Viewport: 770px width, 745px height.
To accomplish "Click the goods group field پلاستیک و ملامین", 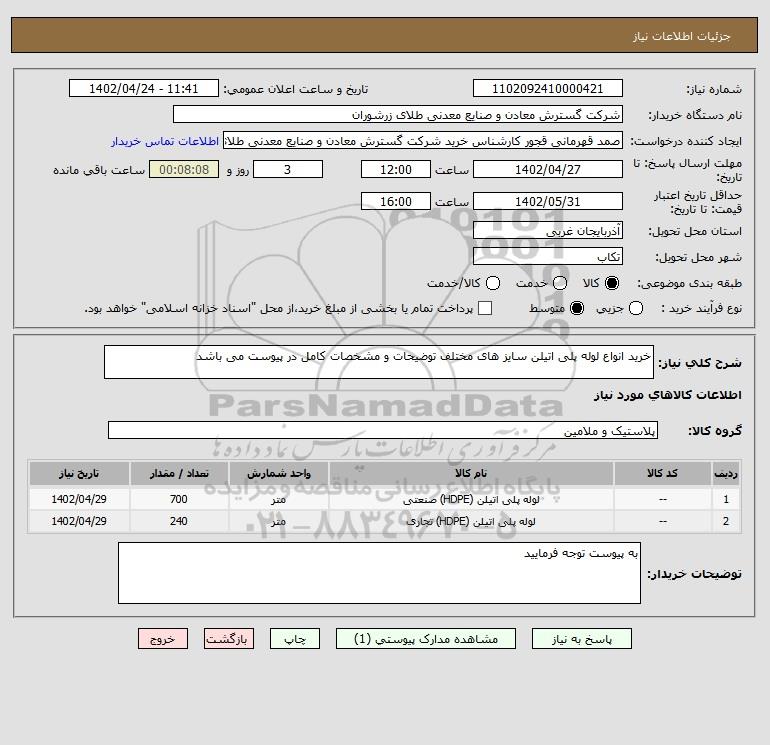I will (383, 431).
